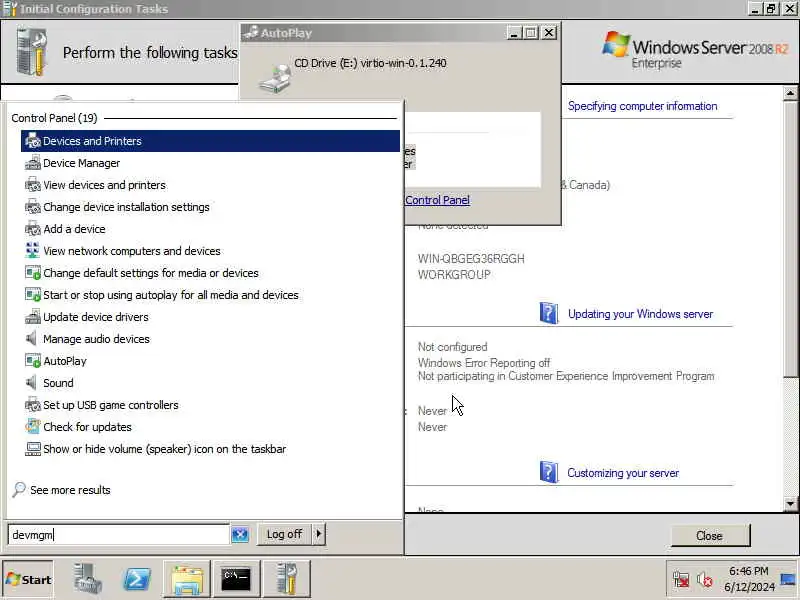
Task: Choose Add a device result
Action: [74, 229]
